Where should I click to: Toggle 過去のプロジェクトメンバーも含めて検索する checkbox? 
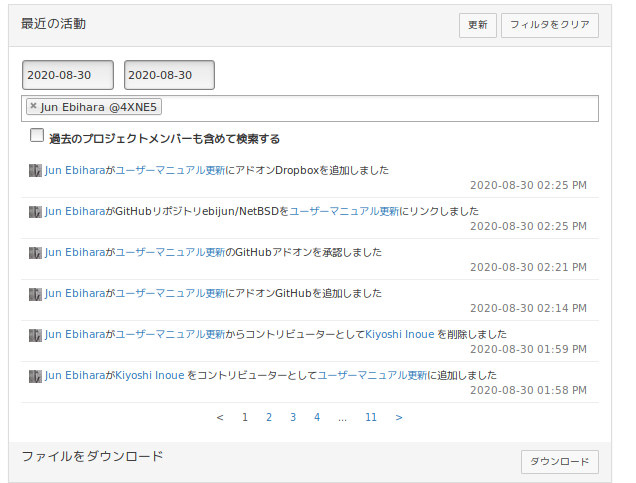37,135
